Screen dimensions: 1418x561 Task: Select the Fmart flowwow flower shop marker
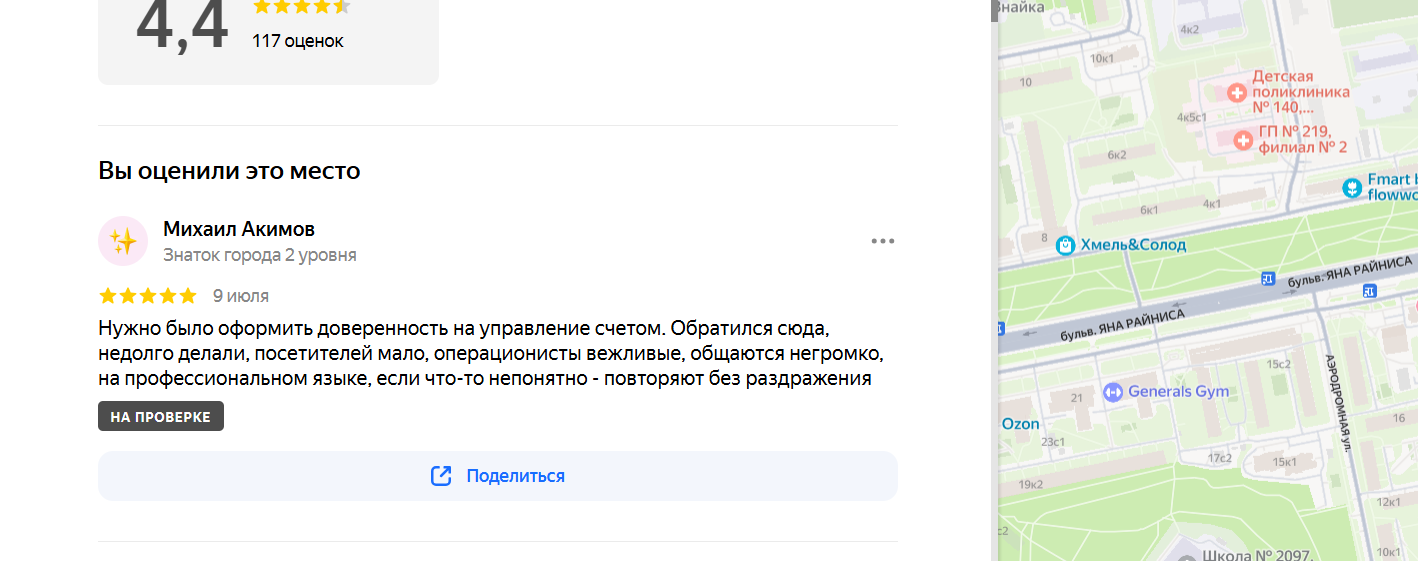click(x=1352, y=187)
